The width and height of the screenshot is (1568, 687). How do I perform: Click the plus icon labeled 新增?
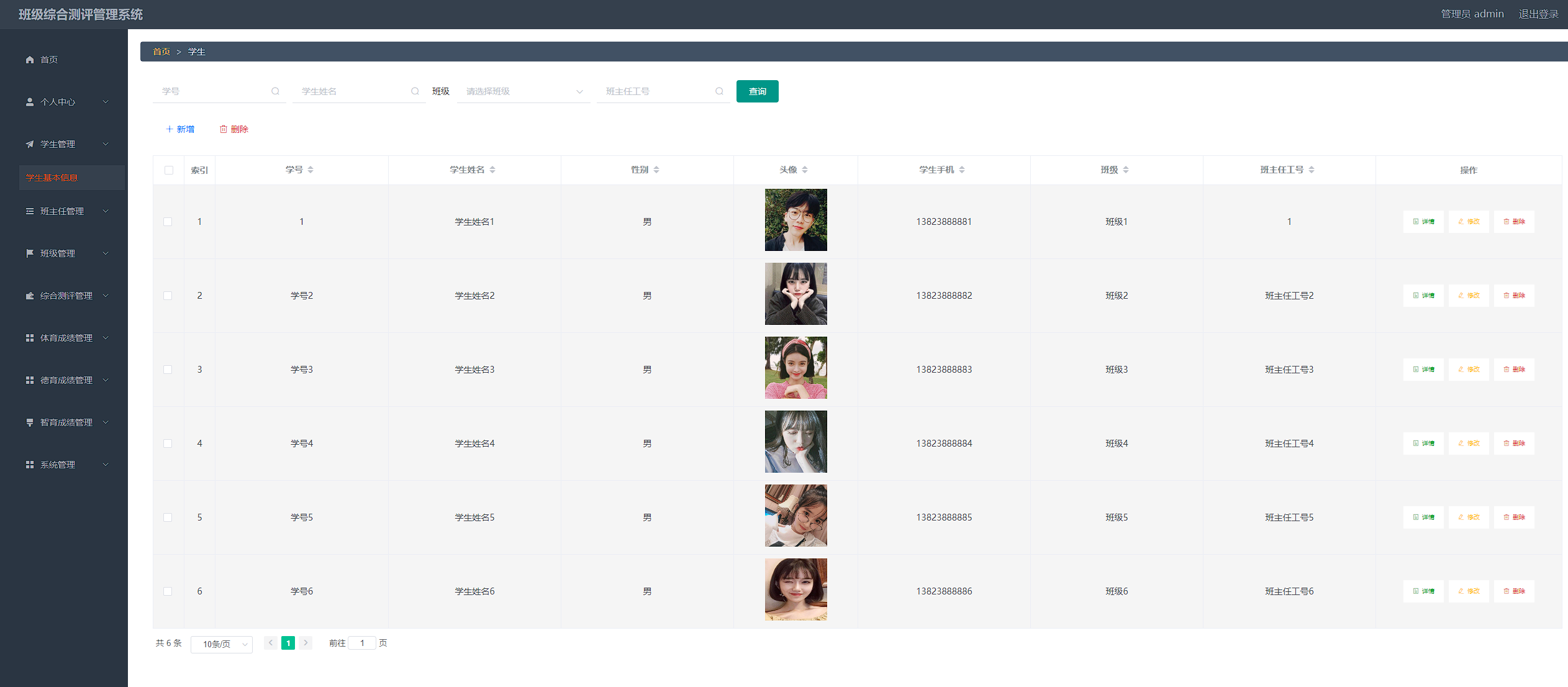click(170, 129)
